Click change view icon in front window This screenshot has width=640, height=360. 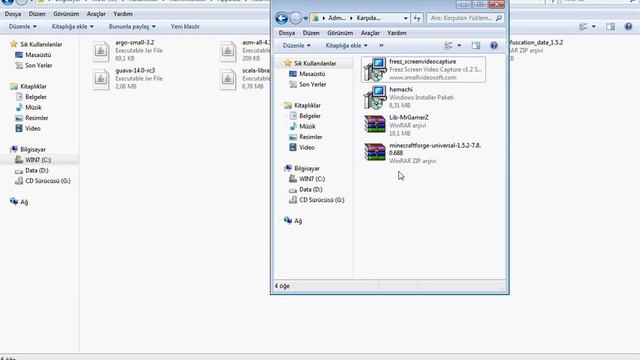(x=449, y=46)
